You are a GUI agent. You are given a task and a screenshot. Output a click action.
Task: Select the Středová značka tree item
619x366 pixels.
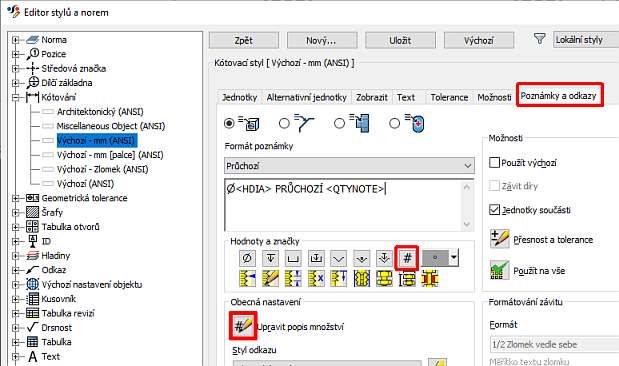(x=73, y=69)
